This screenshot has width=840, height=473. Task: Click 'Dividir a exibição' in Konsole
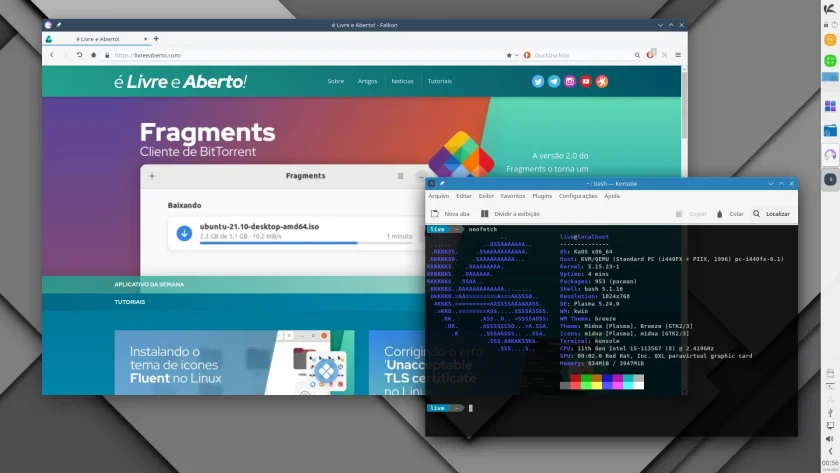[510, 214]
